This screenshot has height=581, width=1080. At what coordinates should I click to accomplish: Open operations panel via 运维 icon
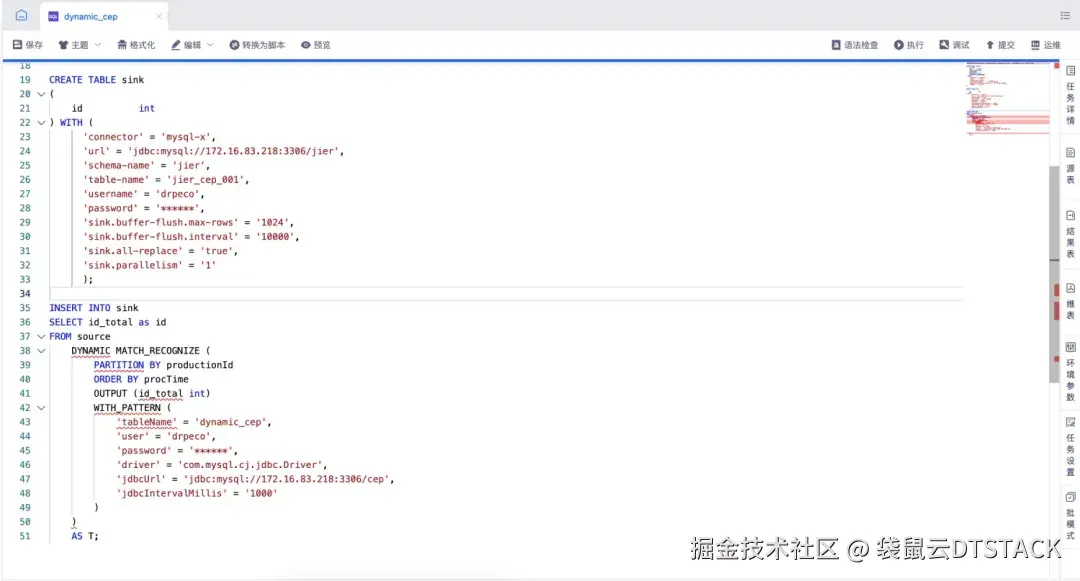point(1046,44)
